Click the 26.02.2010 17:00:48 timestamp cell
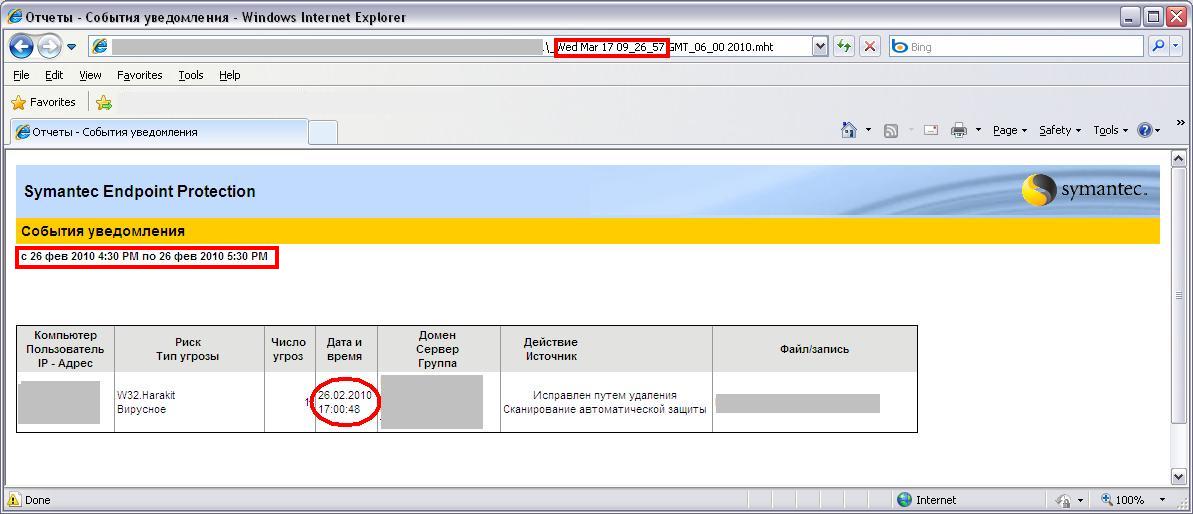Viewport: 1193px width, 514px height. [345, 402]
